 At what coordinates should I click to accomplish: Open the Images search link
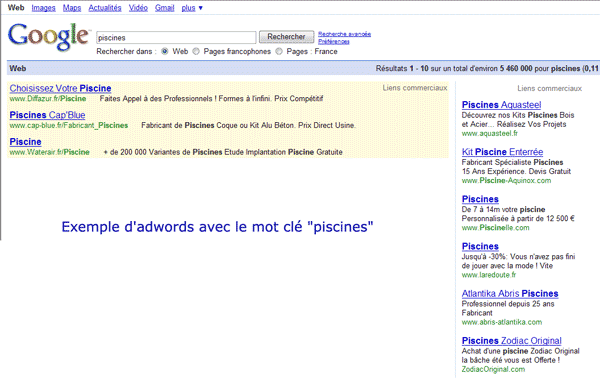point(43,8)
